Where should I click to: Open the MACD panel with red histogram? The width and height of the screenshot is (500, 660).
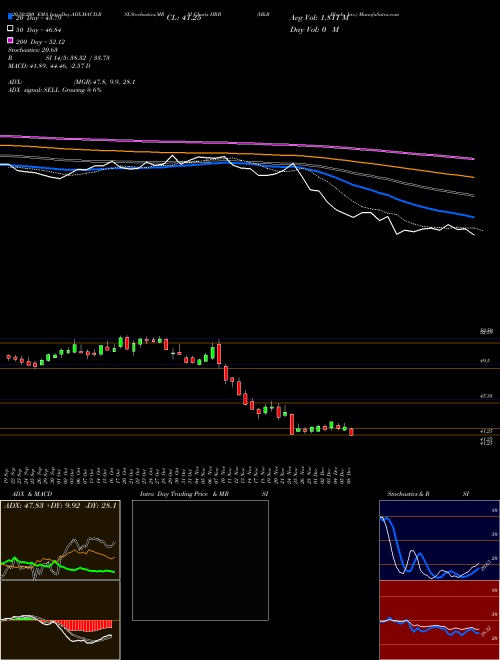[60, 620]
